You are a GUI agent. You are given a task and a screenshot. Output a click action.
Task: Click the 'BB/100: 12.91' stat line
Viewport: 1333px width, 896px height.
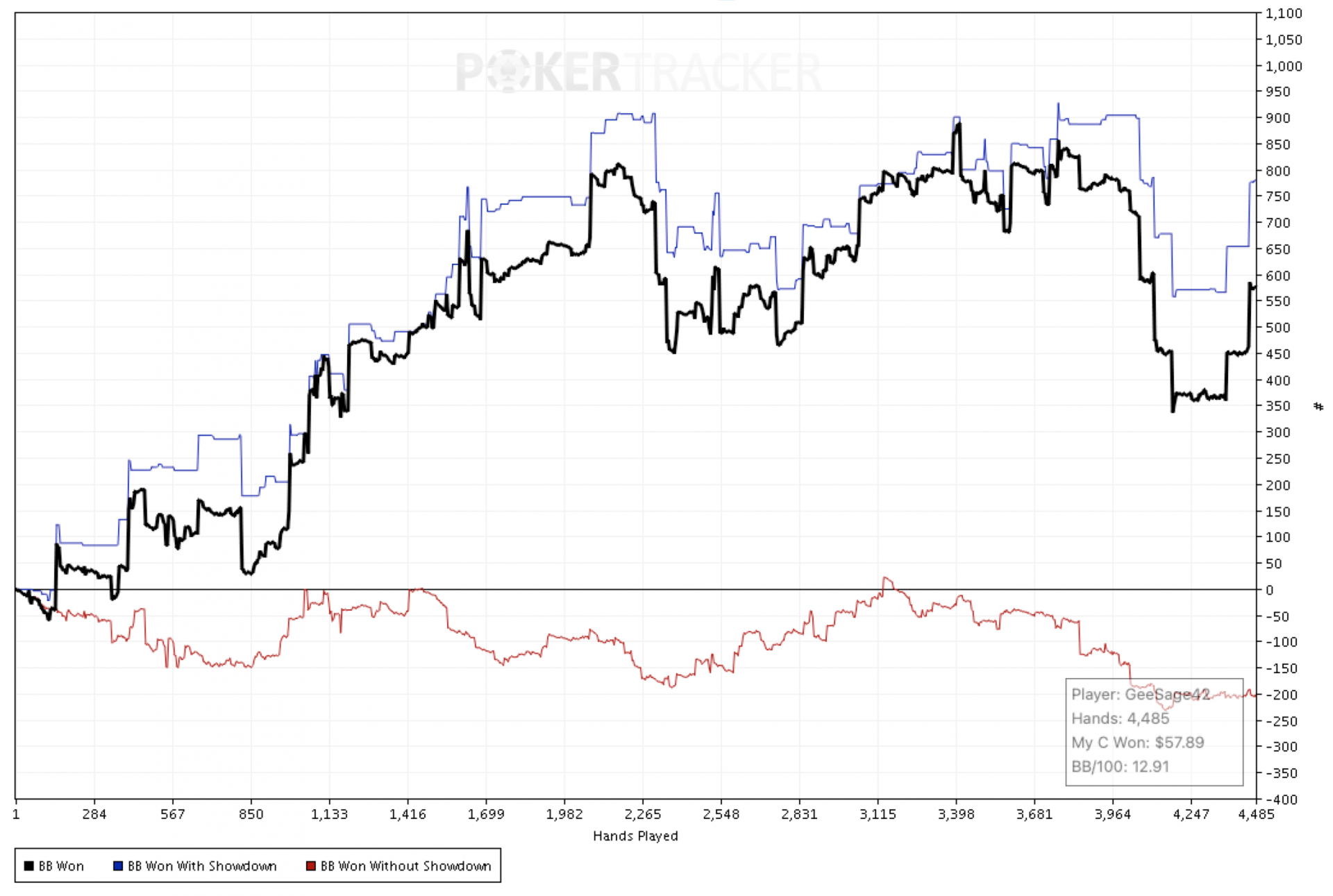pos(1120,767)
